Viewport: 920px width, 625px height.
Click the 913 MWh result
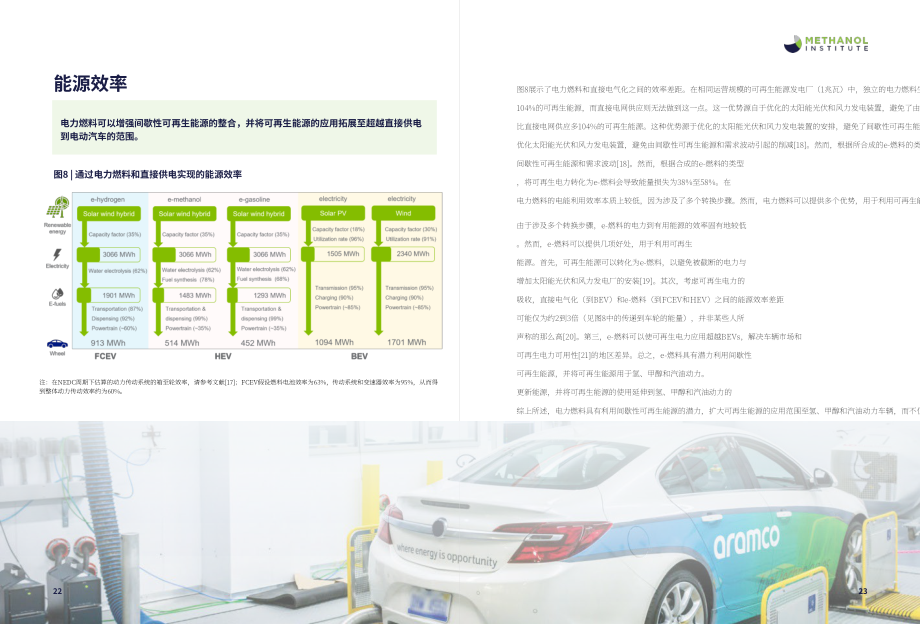108,343
